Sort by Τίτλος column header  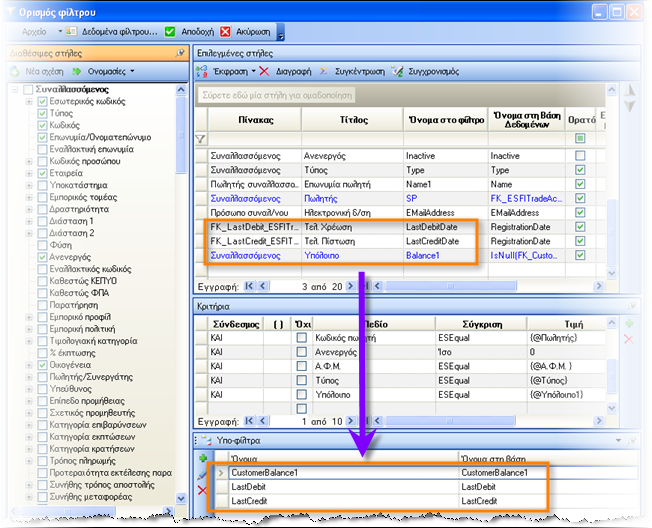pos(353,120)
